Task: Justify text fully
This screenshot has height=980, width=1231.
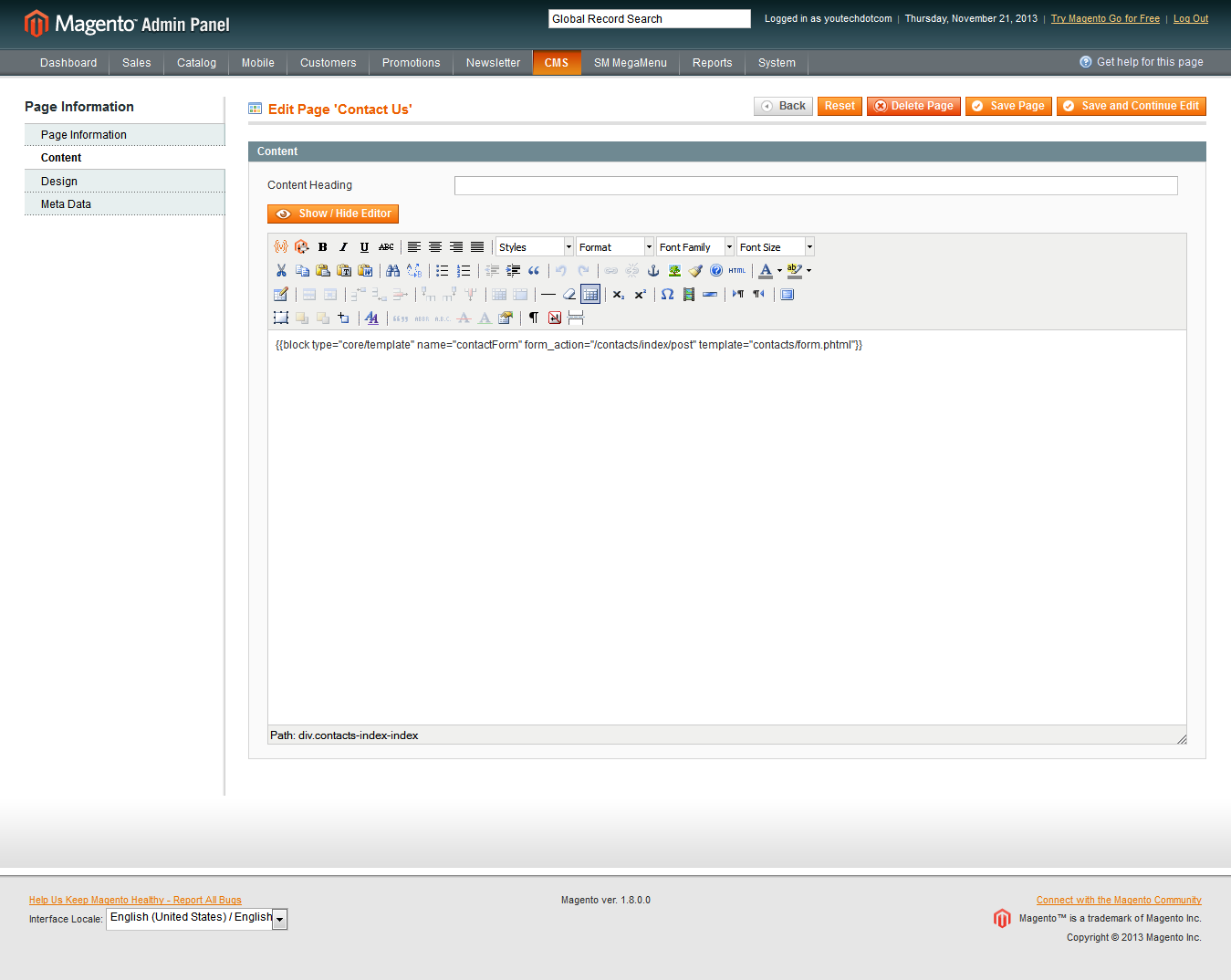Action: coord(477,246)
